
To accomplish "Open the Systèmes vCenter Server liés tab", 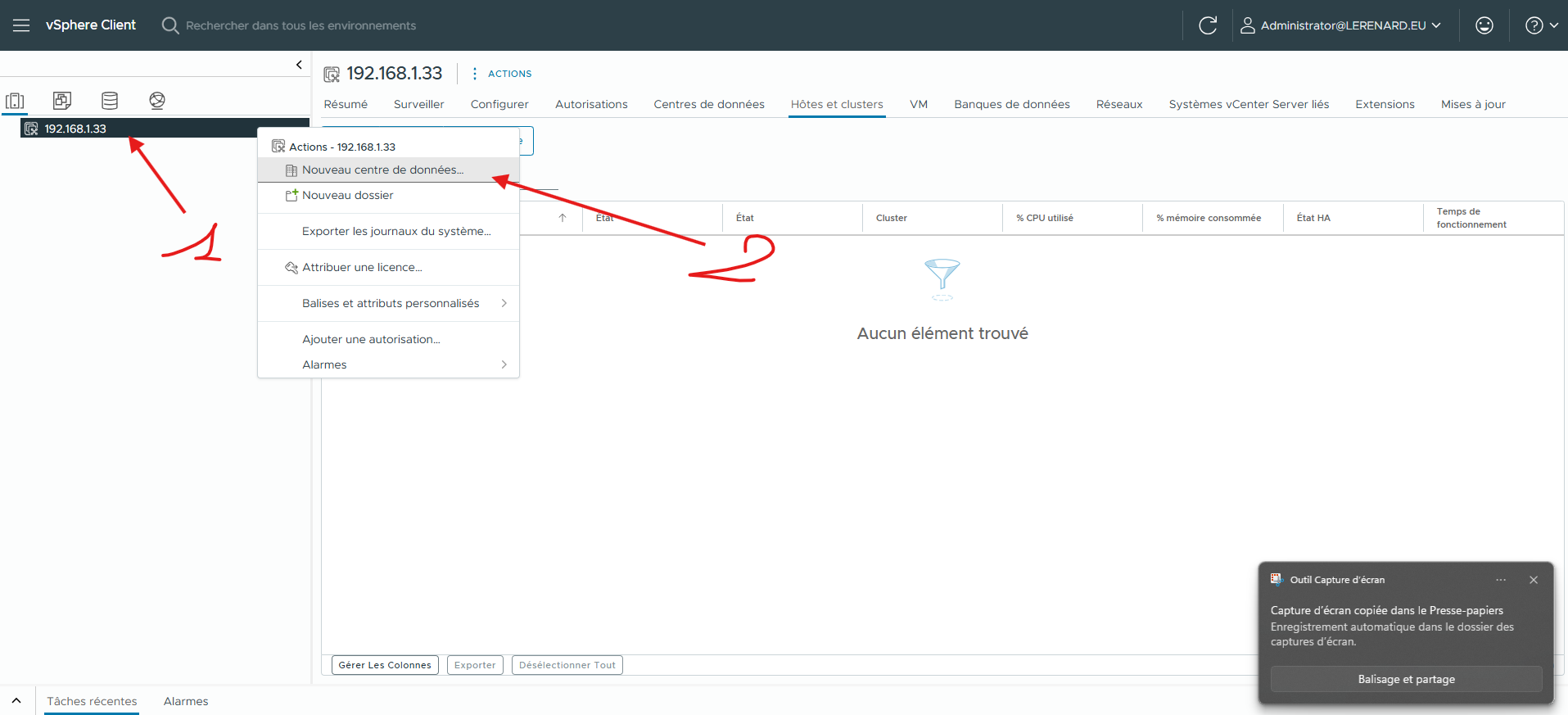I will click(1249, 104).
